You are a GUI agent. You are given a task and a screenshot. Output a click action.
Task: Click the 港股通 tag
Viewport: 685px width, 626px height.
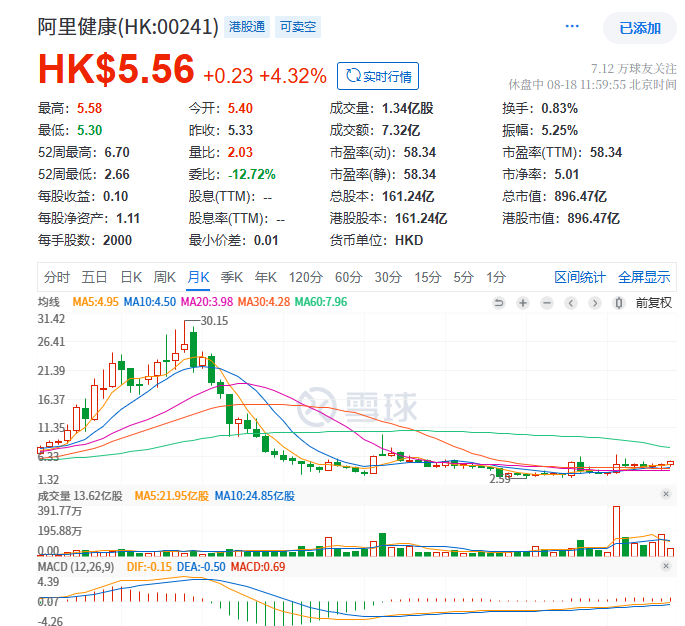point(247,27)
